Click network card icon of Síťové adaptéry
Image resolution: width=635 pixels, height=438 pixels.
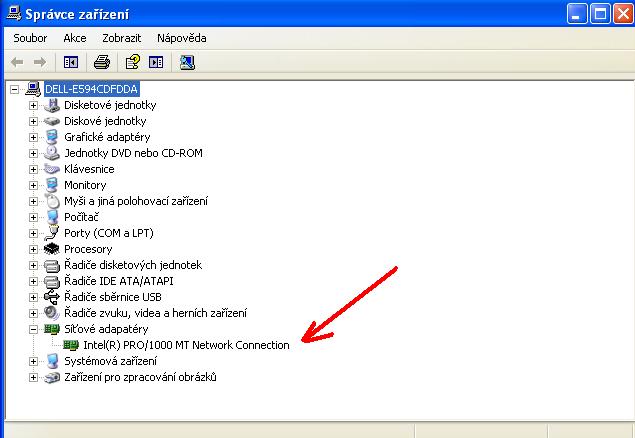[52, 329]
